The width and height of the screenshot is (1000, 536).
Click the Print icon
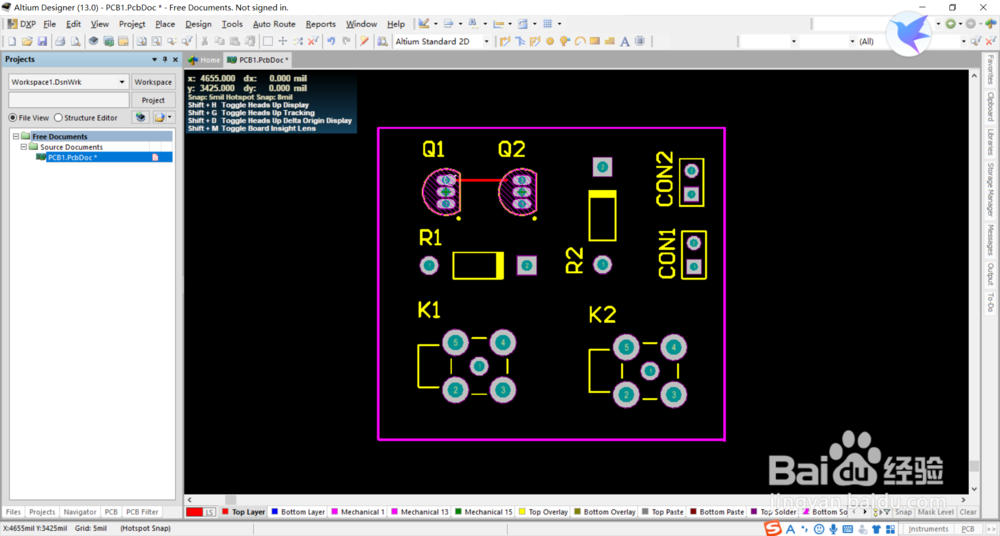pos(60,41)
